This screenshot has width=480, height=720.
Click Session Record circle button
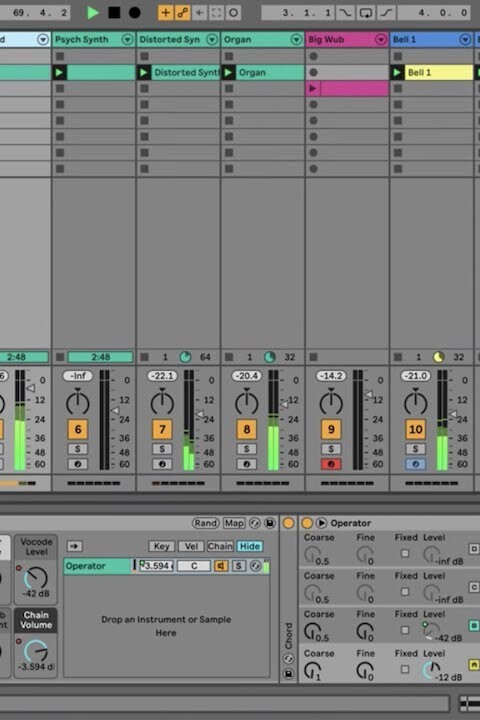[x=233, y=12]
